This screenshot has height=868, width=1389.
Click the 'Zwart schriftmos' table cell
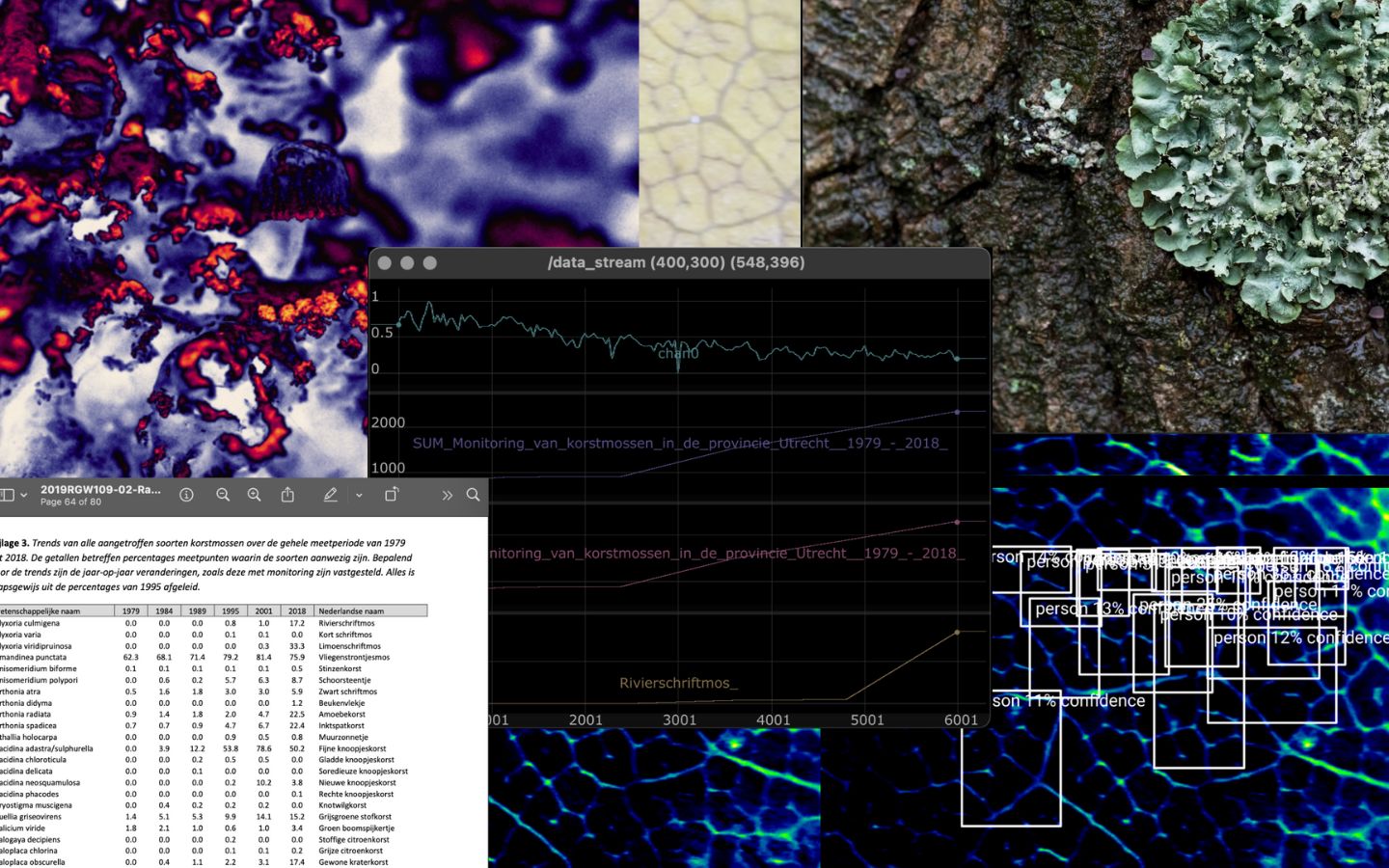pos(348,692)
